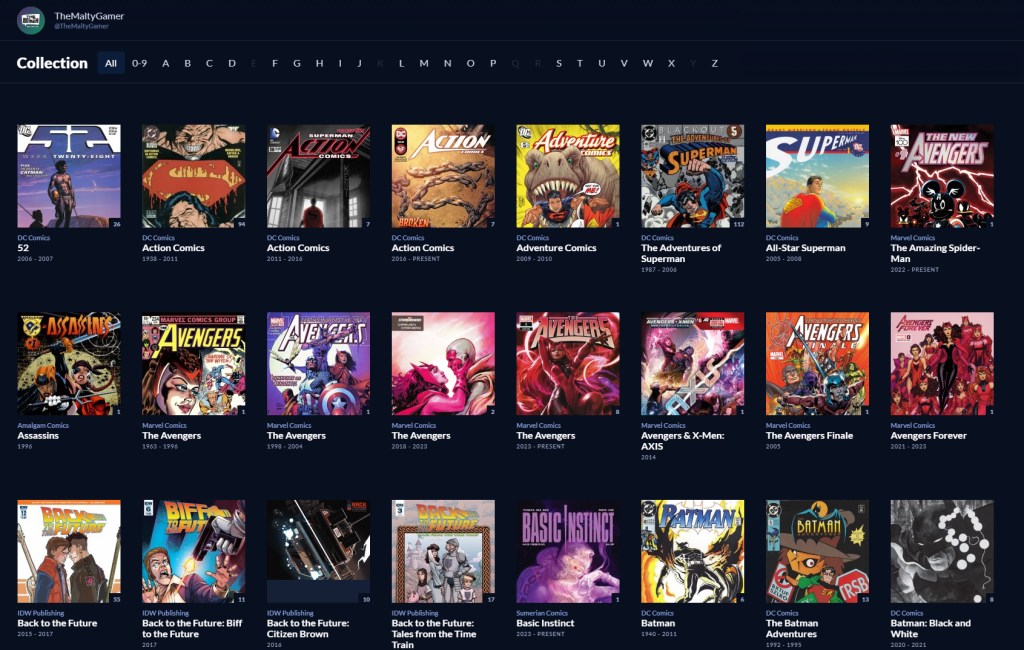The width and height of the screenshot is (1024, 650).
Task: Filter collection by letter B
Action: (187, 63)
